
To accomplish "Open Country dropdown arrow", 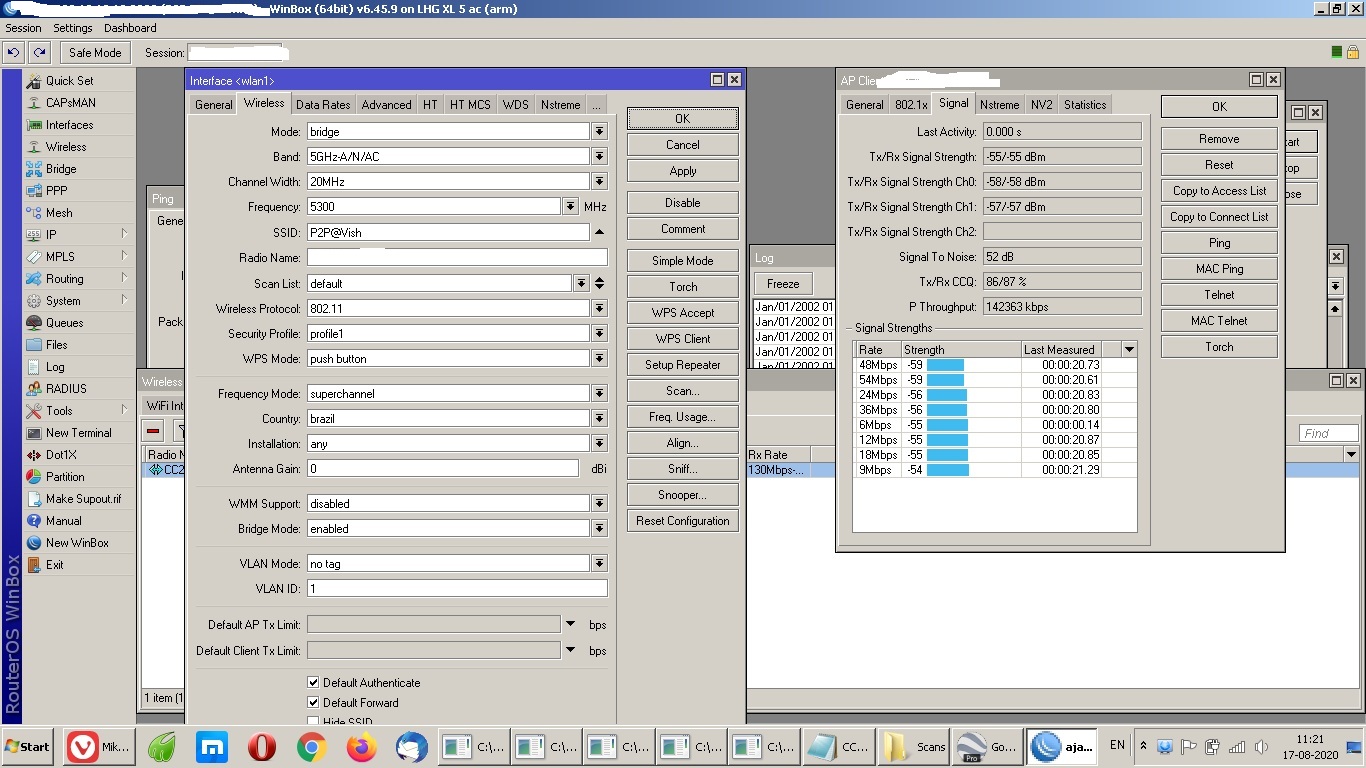I will 599,419.
